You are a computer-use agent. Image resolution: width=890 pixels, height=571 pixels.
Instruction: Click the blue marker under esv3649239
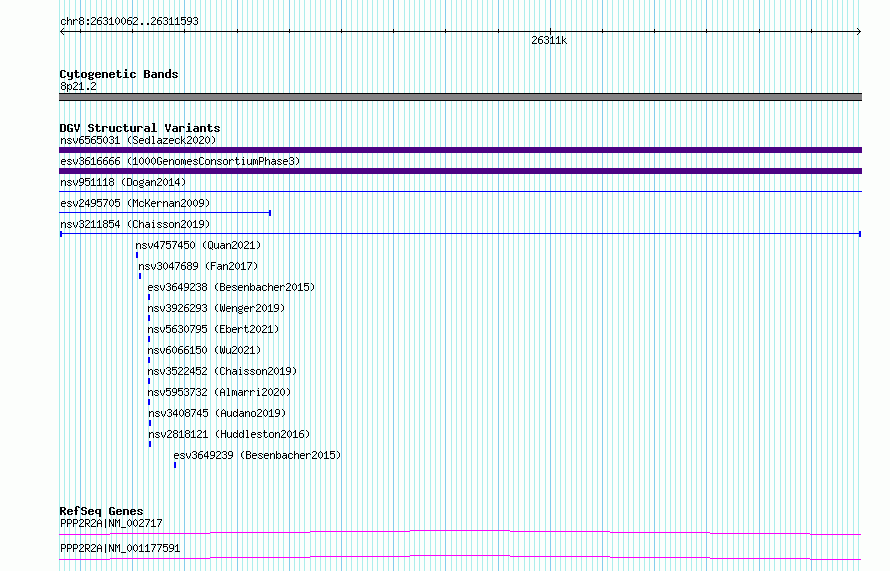tap(175, 465)
